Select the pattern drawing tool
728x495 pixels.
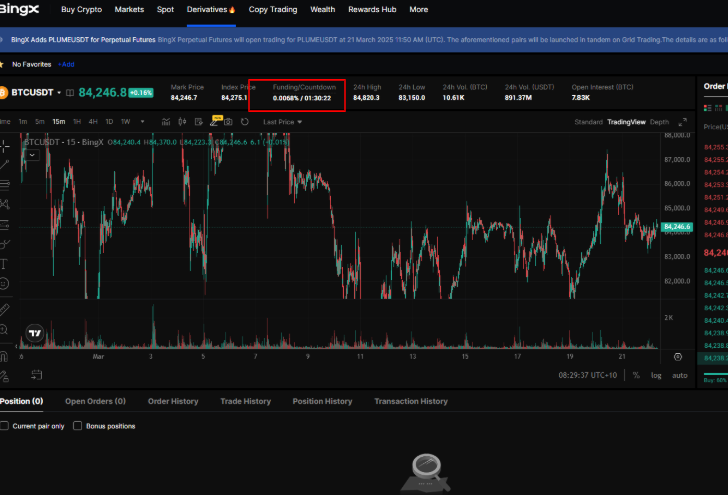4,204
